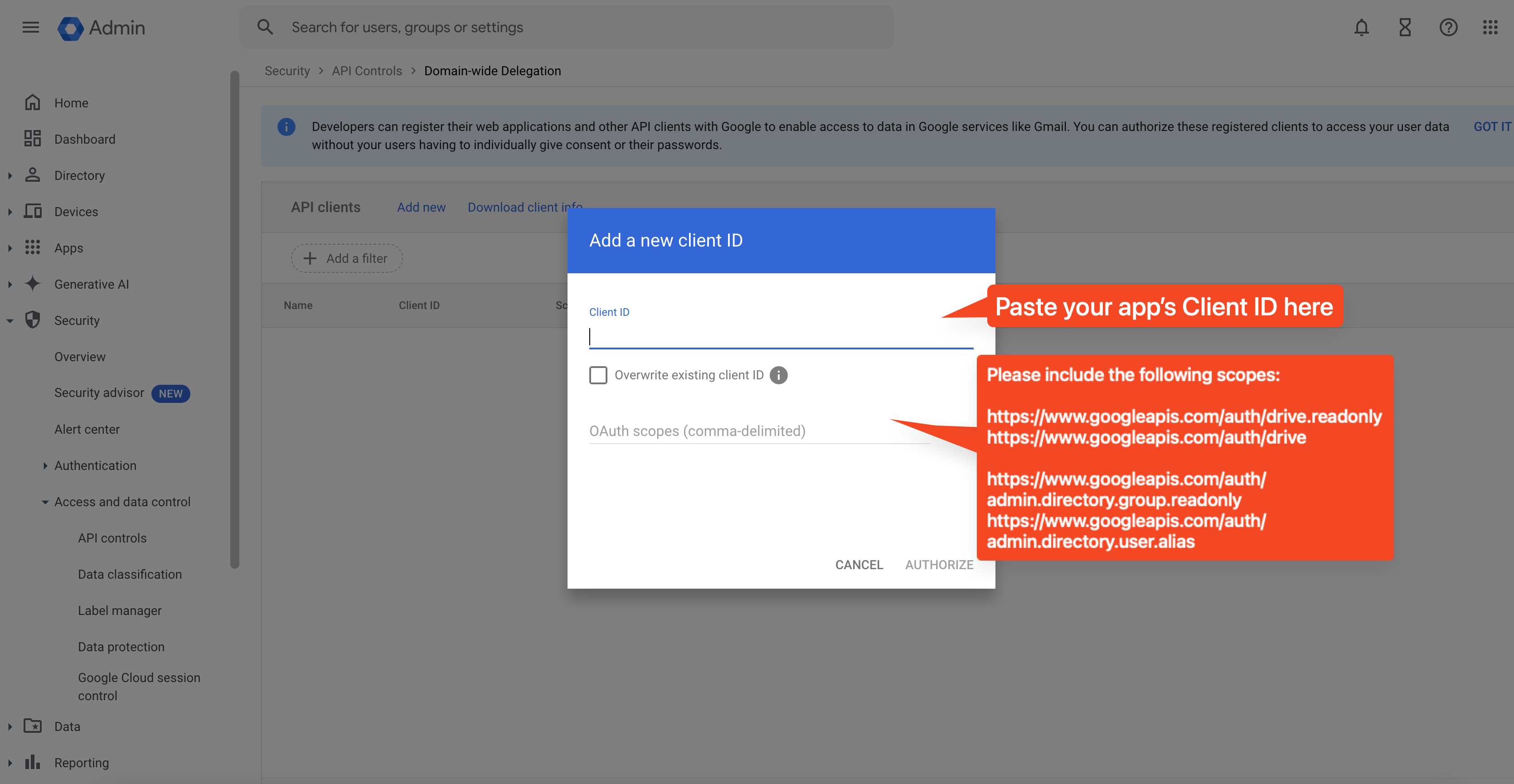Click the search magnifier icon
Image resolution: width=1514 pixels, height=784 pixels.
(265, 27)
